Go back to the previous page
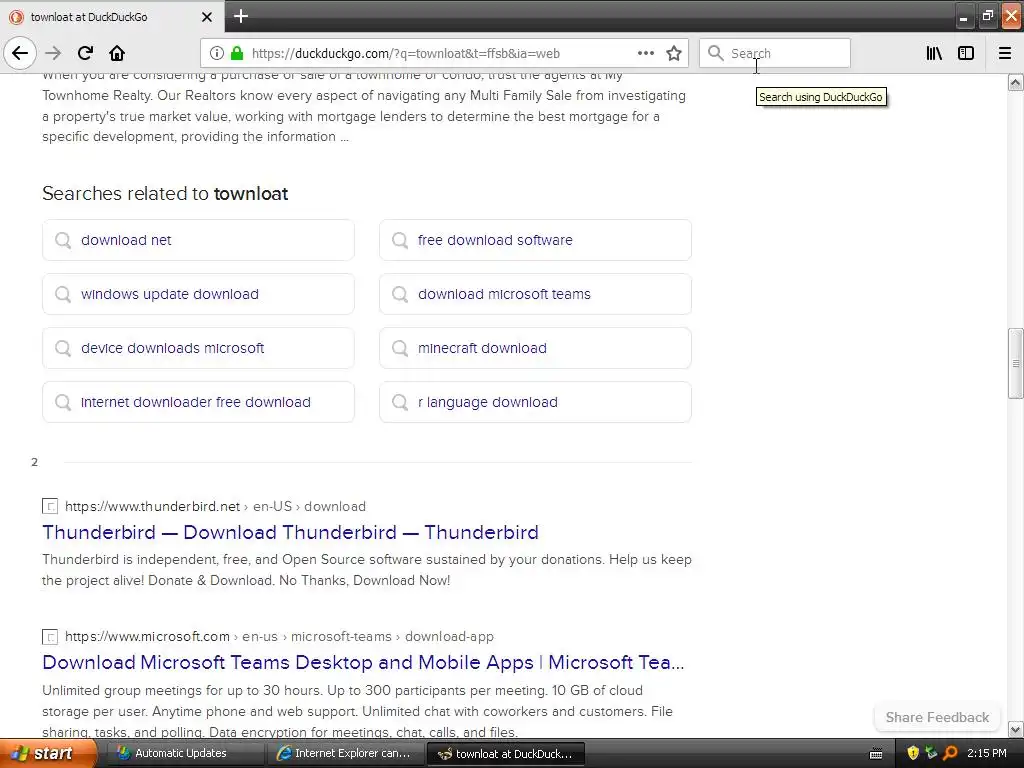 click(x=20, y=53)
